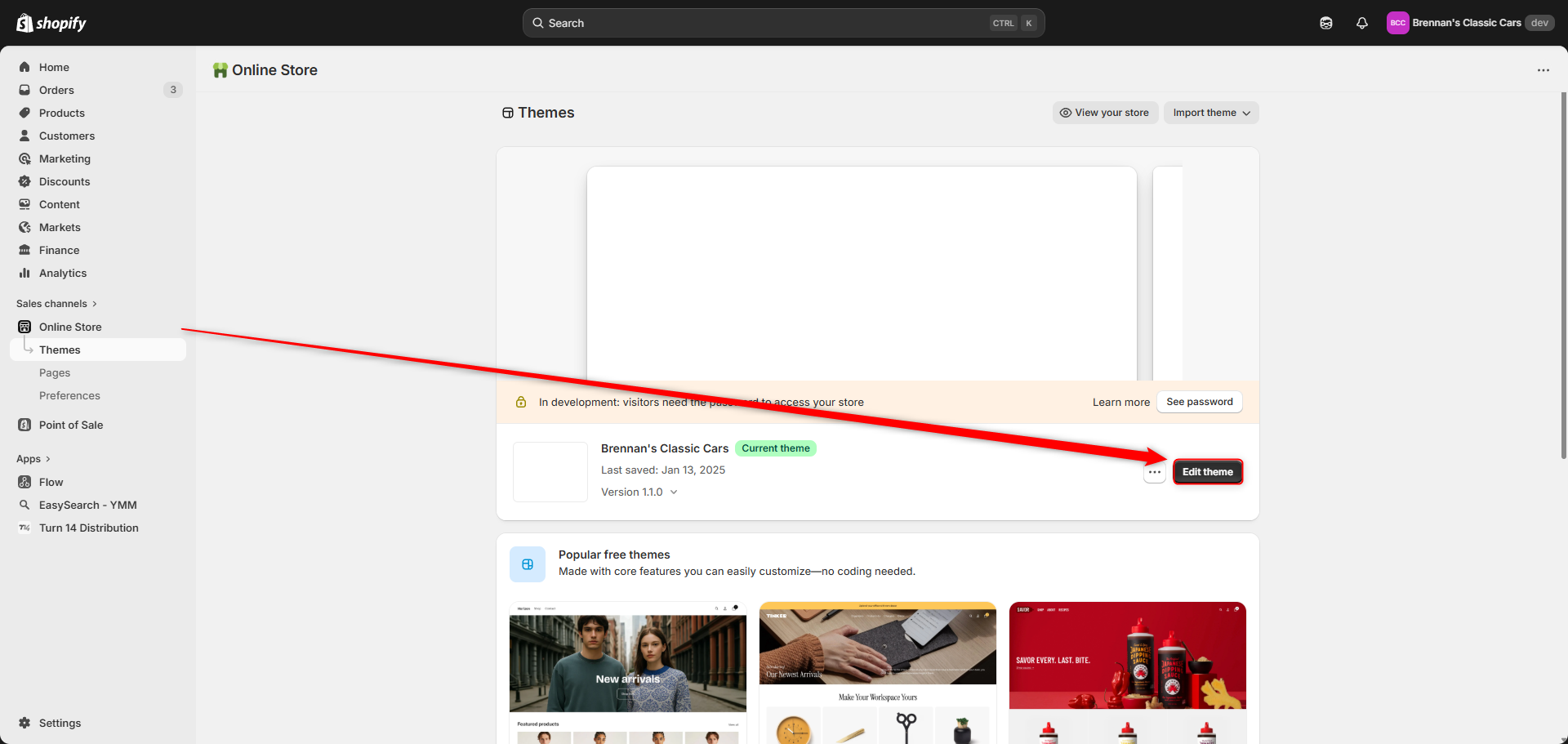Viewport: 1568px width, 744px height.
Task: Click the Discounts percent icon
Action: (24, 181)
